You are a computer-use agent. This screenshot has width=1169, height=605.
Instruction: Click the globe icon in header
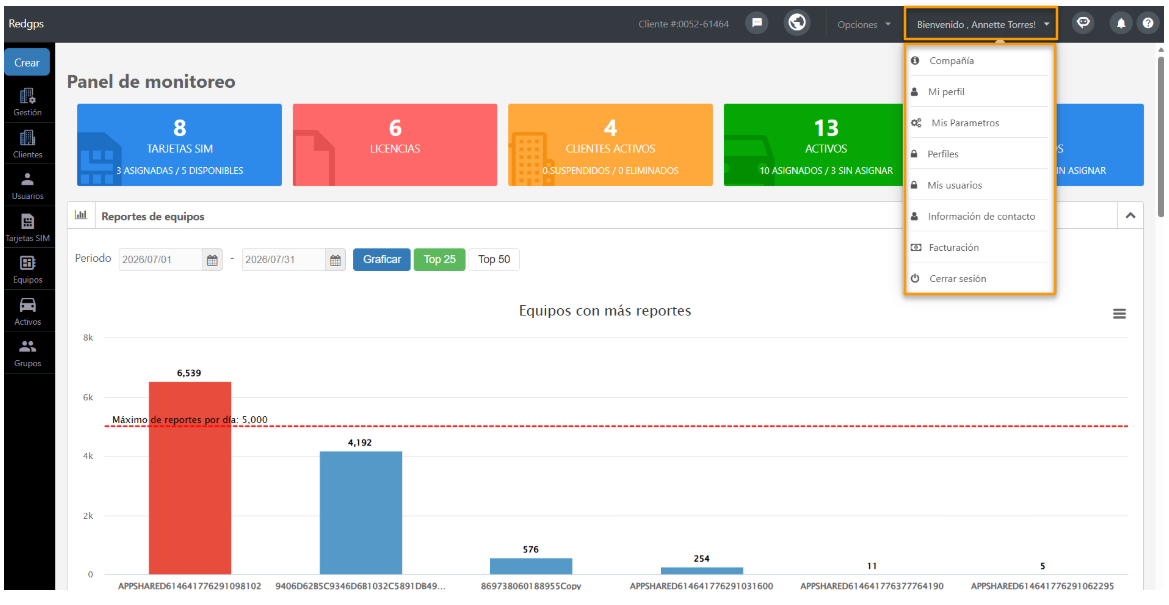point(798,23)
